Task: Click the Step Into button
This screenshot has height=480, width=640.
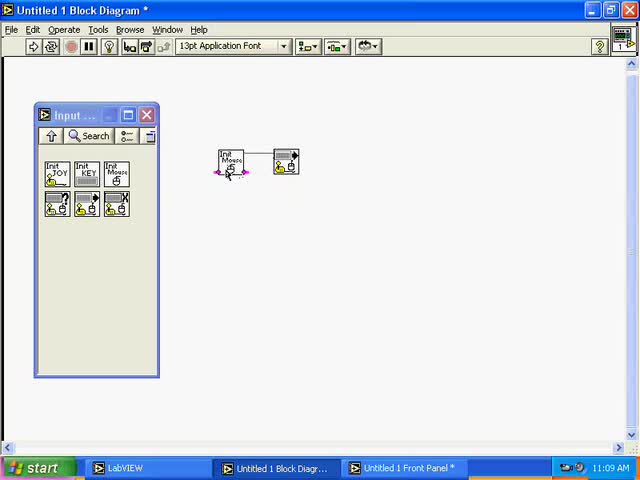Action: tap(130, 47)
